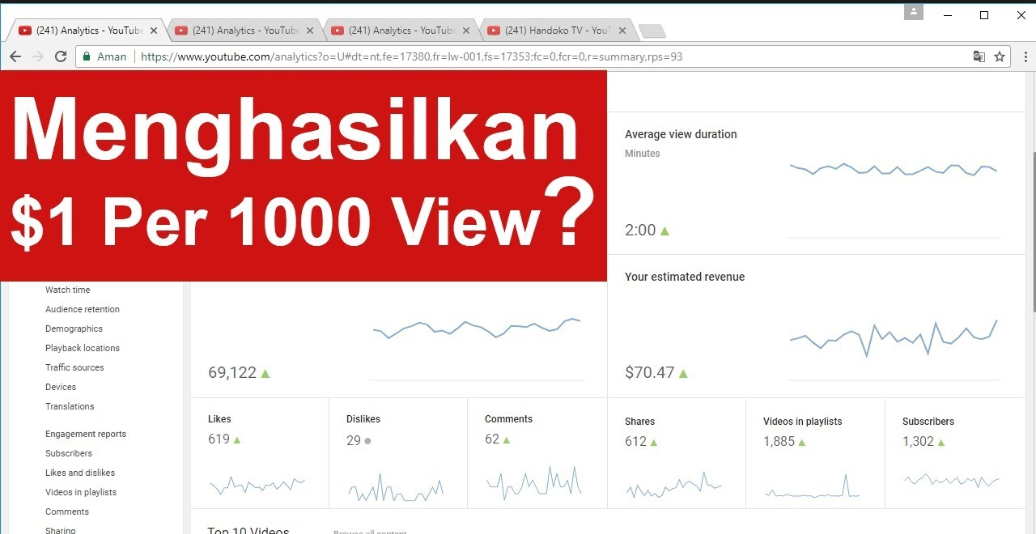Open Audience retention report
The image size is (1036, 534).
[x=83, y=309]
